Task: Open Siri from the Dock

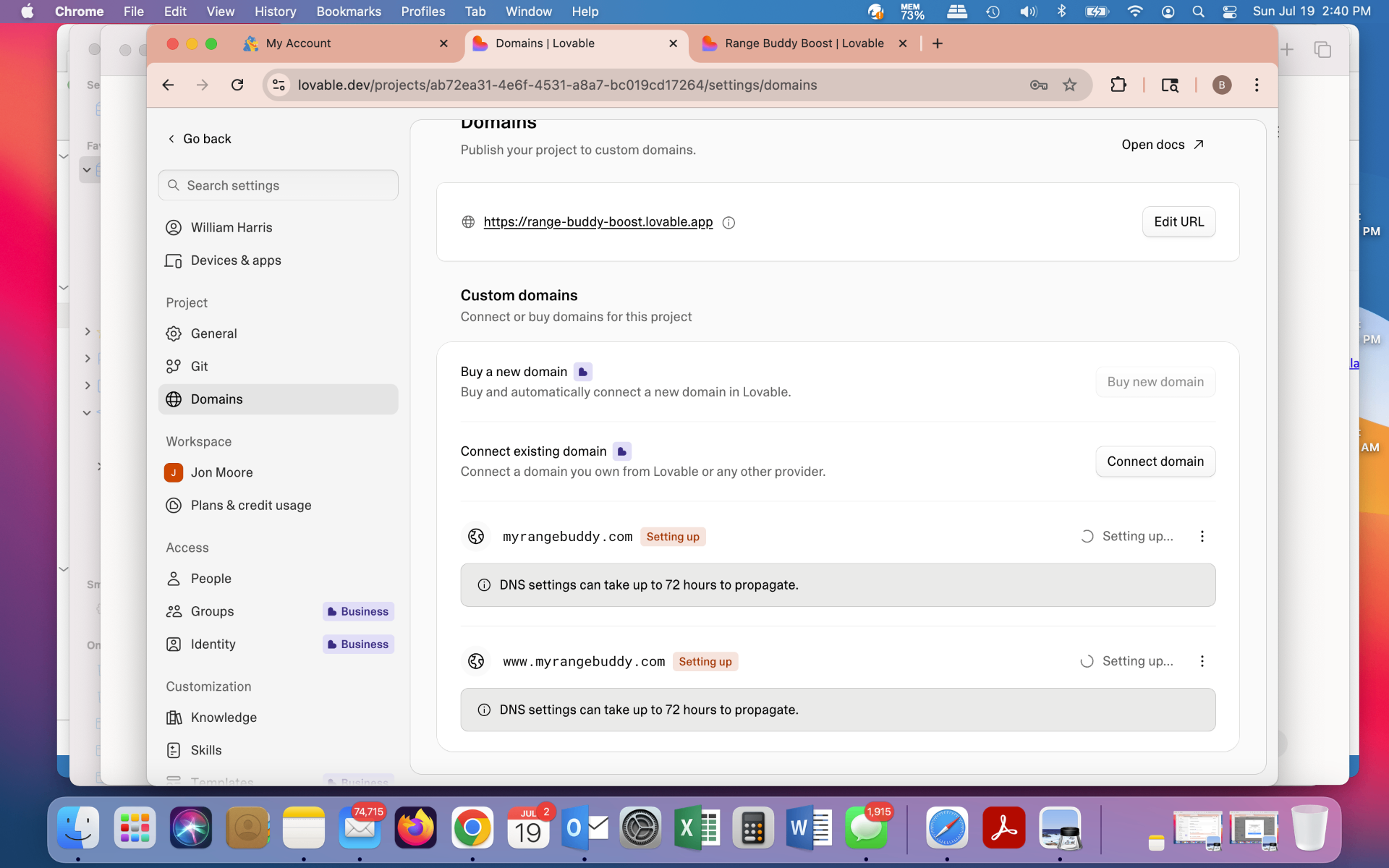Action: click(x=191, y=828)
